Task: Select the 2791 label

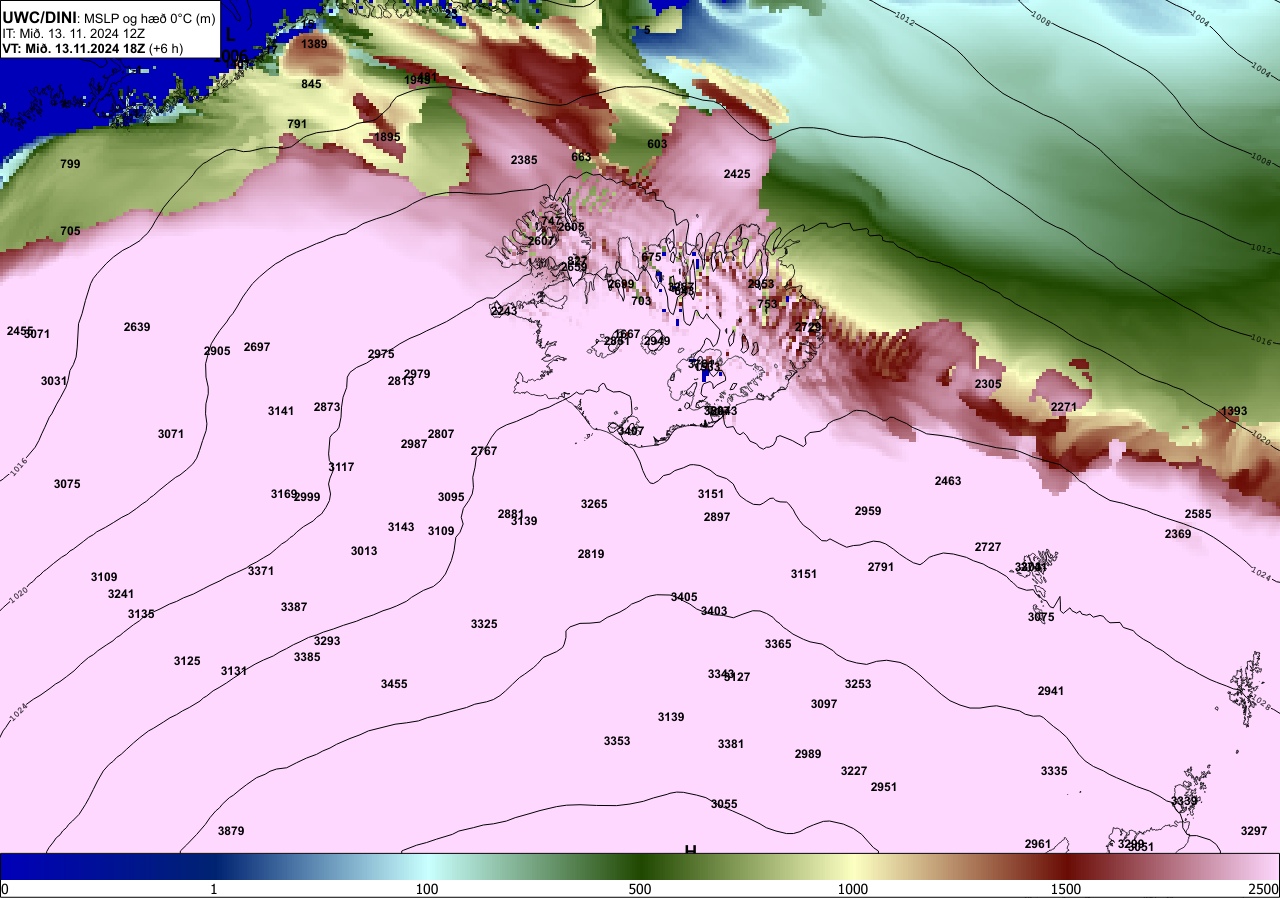Action: pyautogui.click(x=881, y=567)
